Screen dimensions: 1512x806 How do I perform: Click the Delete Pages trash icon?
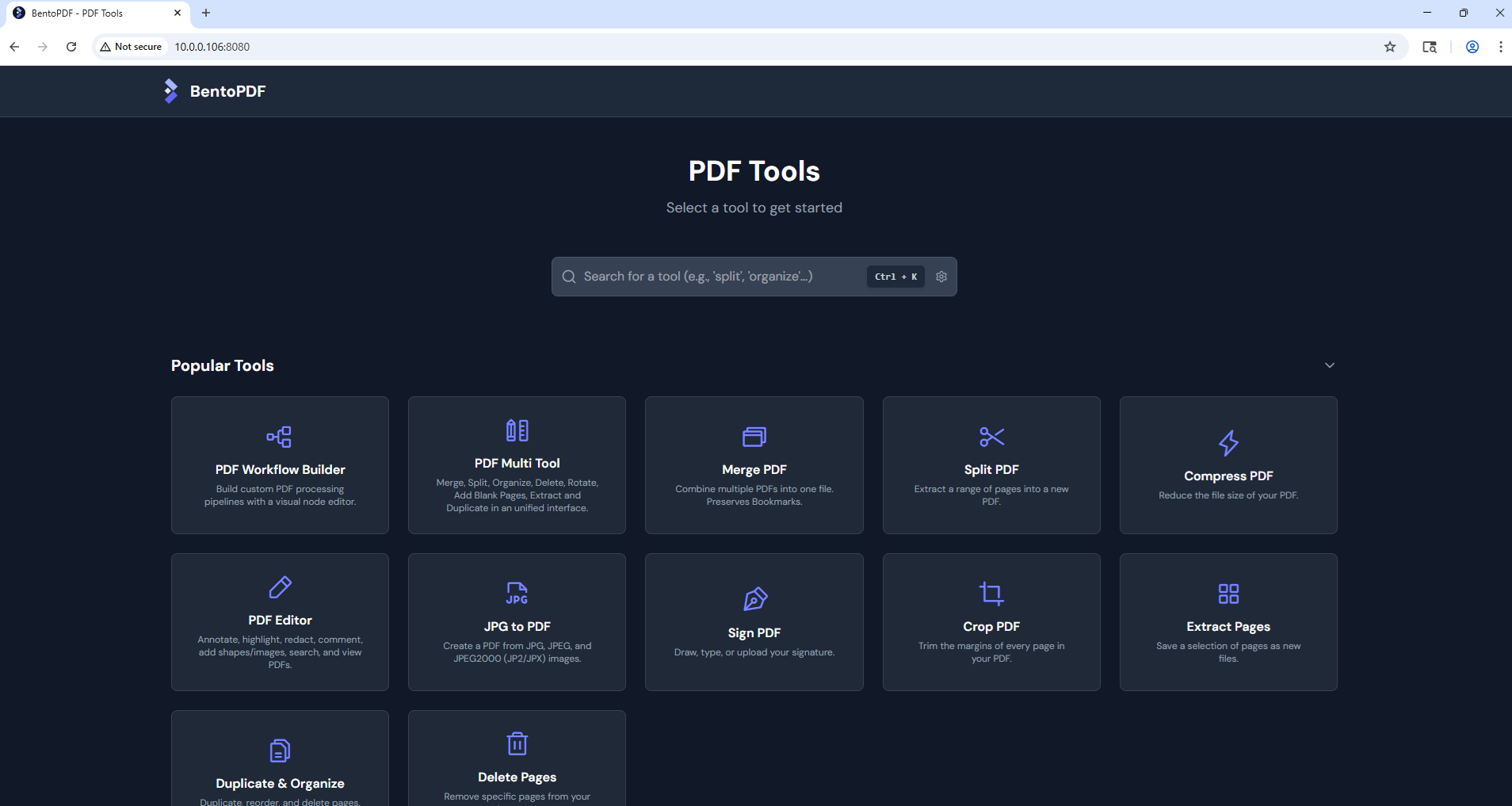pyautogui.click(x=517, y=744)
